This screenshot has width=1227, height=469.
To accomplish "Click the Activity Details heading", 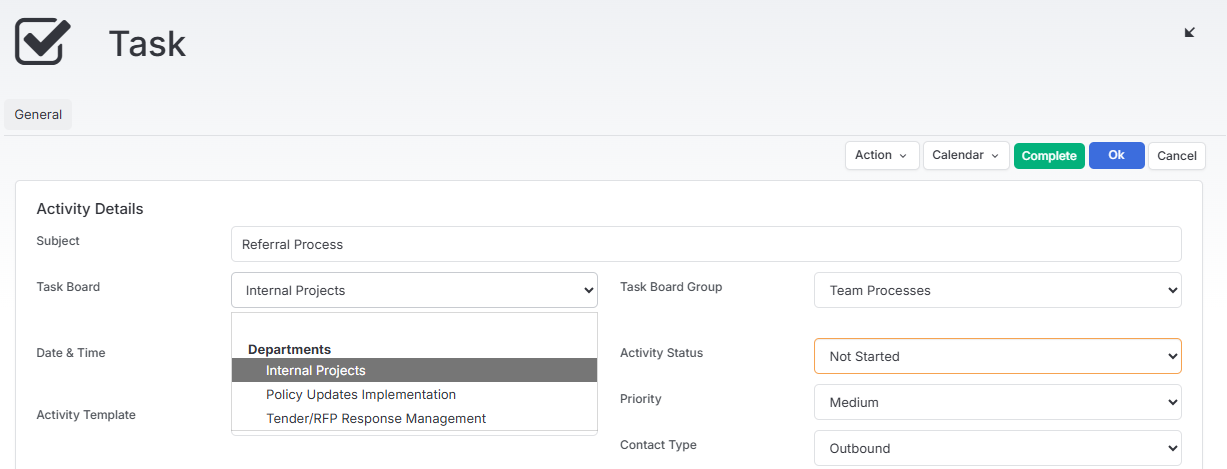I will pyautogui.click(x=90, y=209).
